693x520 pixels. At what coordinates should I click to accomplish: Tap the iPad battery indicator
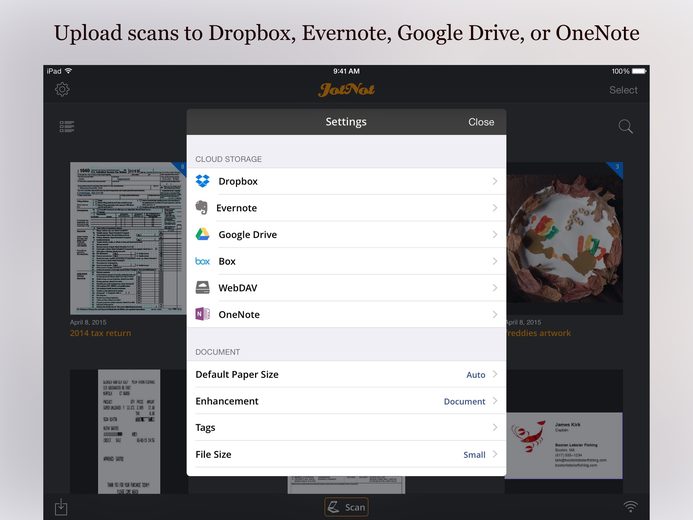639,71
